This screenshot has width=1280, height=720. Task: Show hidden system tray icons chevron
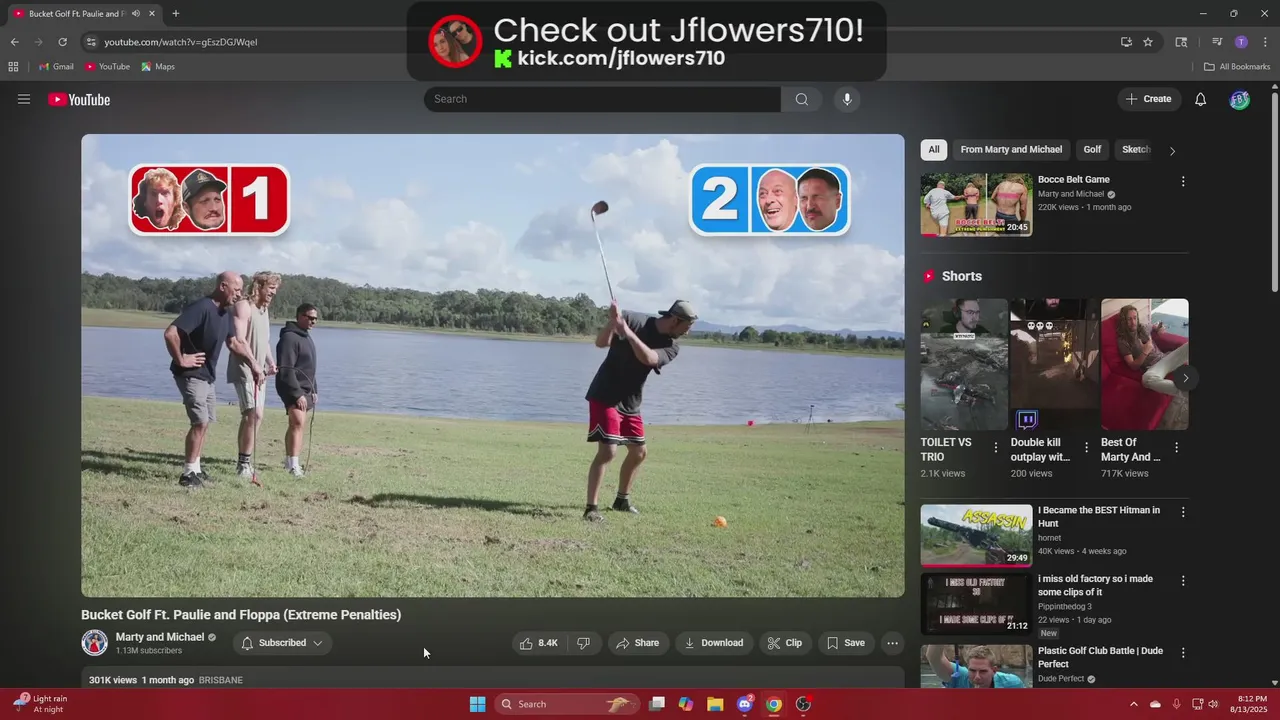pyautogui.click(x=1133, y=704)
